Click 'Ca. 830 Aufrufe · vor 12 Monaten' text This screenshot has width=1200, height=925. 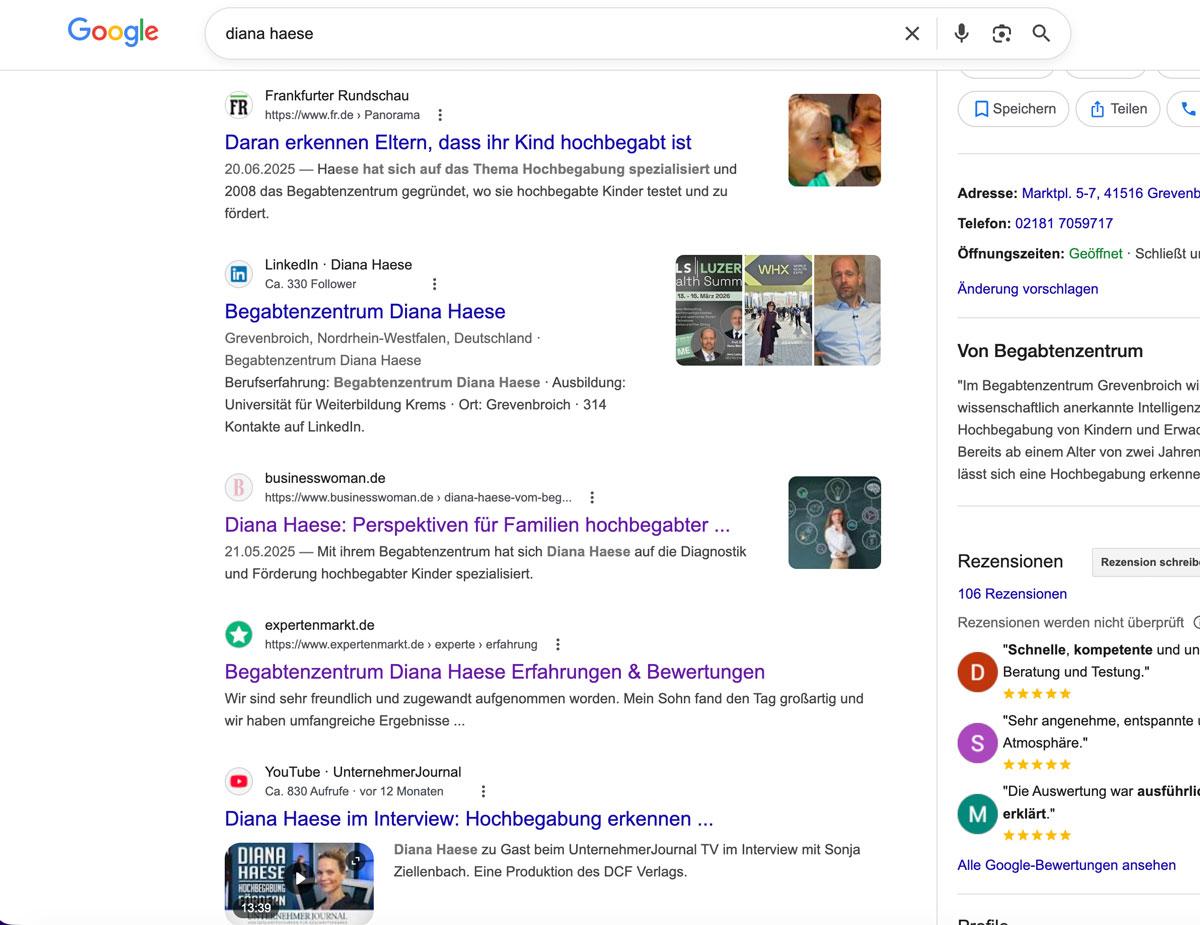click(x=354, y=791)
